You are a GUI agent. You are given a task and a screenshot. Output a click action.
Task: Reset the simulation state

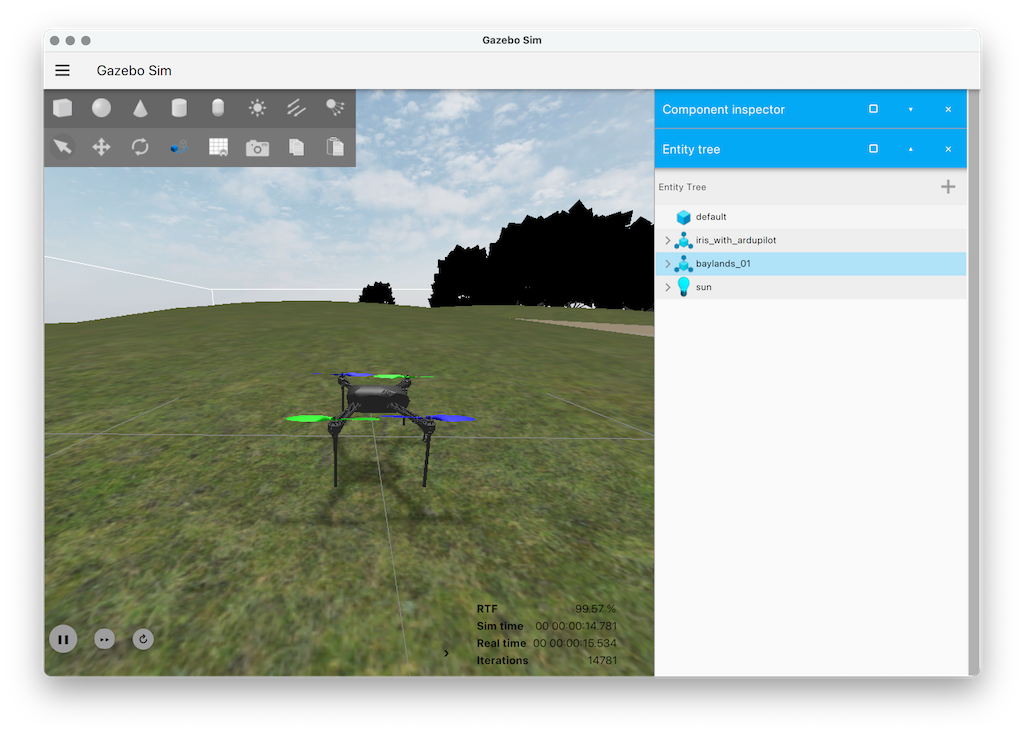(142, 638)
